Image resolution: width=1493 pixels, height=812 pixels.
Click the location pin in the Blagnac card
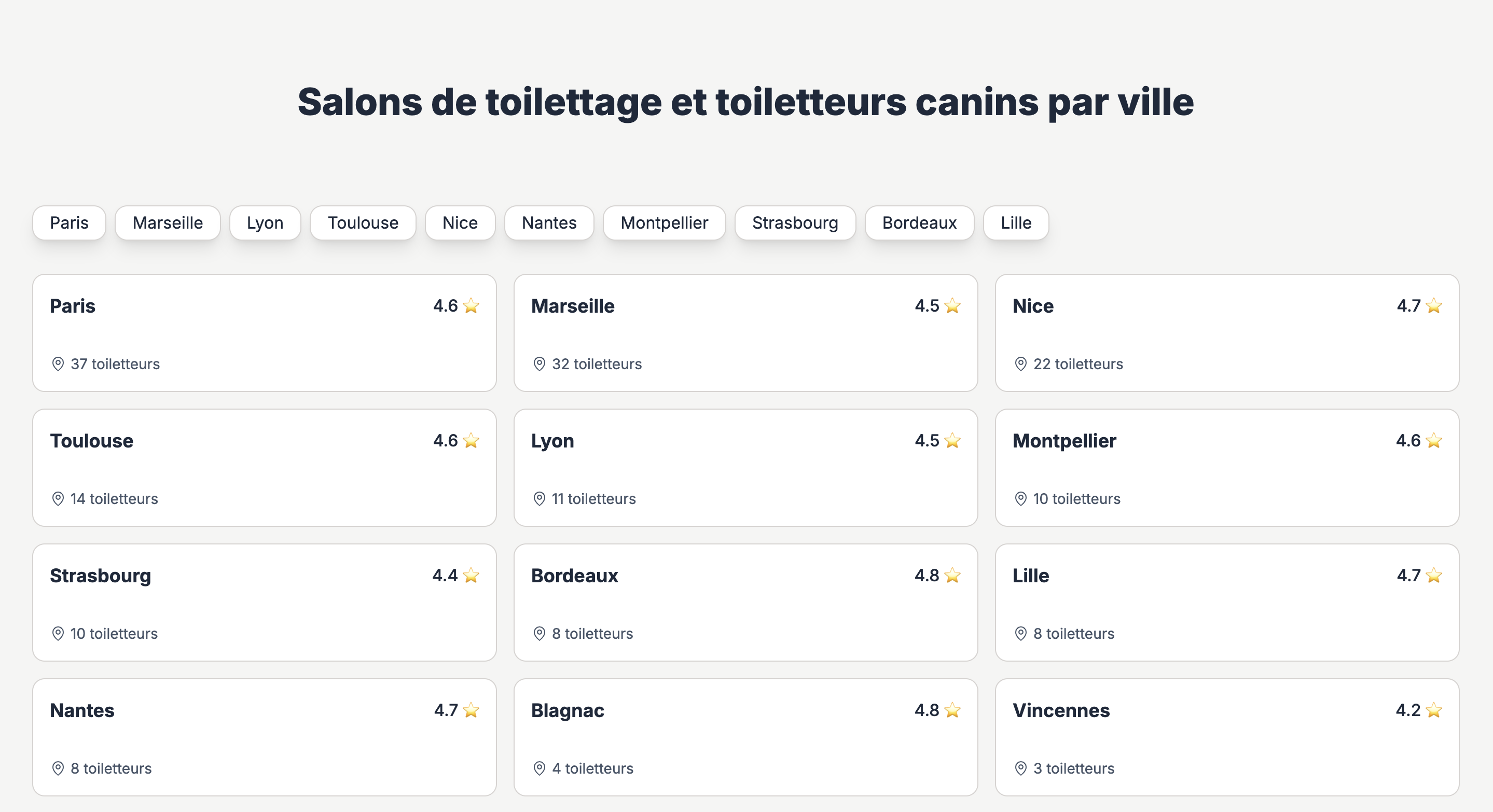[x=539, y=768]
